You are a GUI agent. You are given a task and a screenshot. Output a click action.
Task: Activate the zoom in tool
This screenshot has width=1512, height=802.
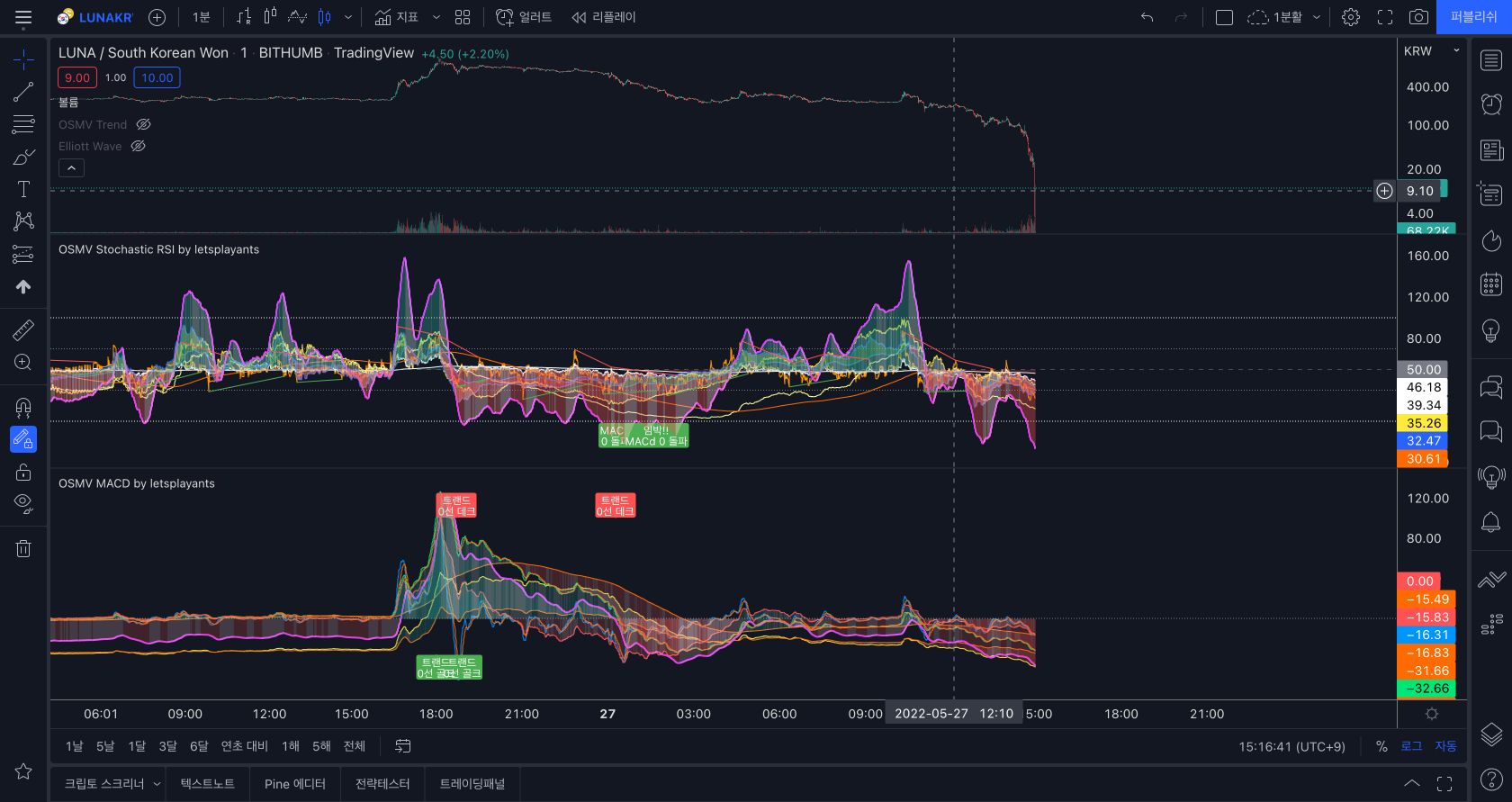pyautogui.click(x=23, y=362)
